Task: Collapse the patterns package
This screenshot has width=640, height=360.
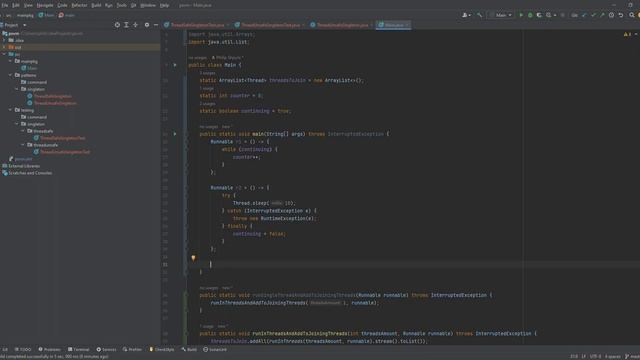Action: [x=11, y=75]
